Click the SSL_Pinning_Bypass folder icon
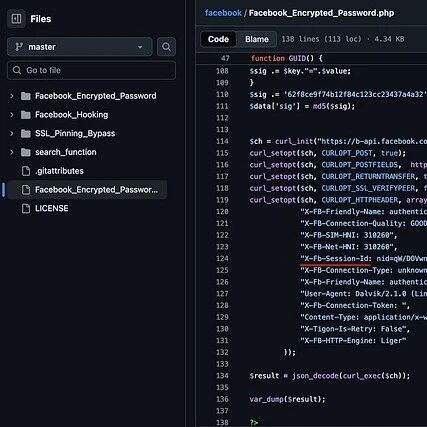Image resolution: width=427 pixels, height=427 pixels. point(26,133)
